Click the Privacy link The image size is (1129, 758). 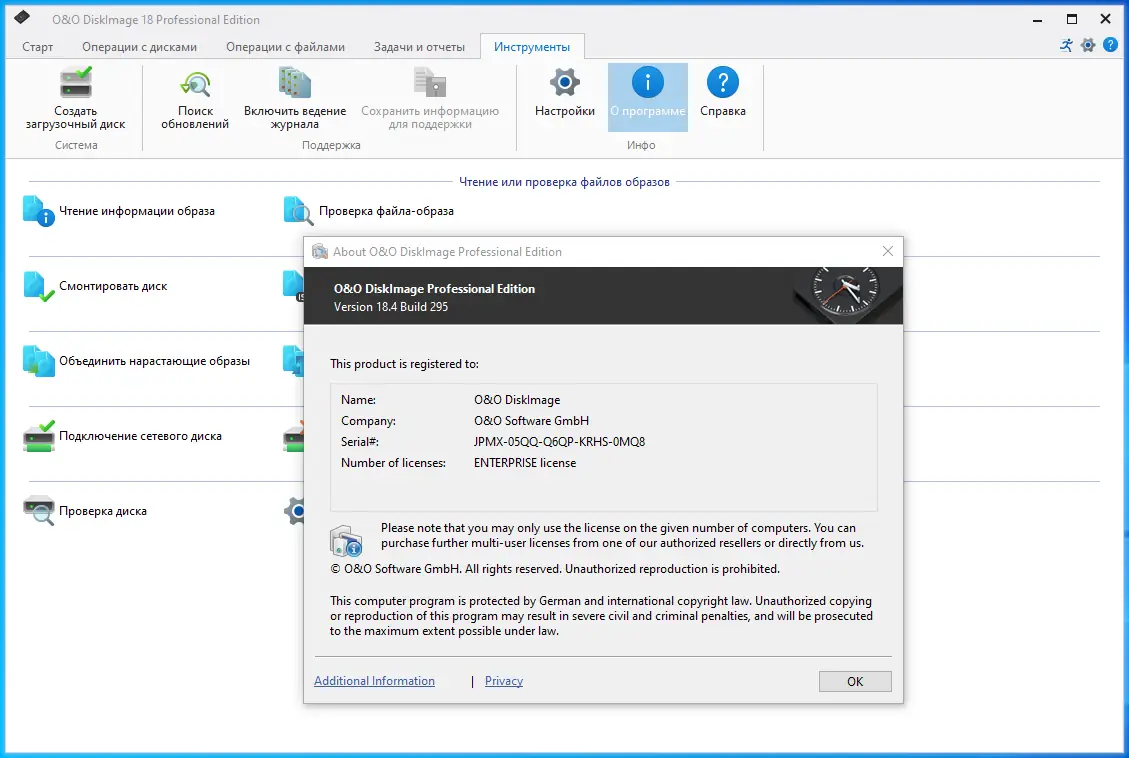click(503, 681)
